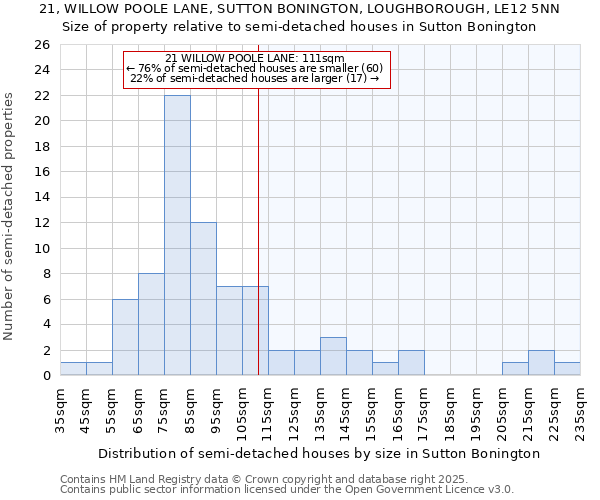Screen dimensions: 600x500
Task: Select the bar with height 12
Action: click(x=203, y=299)
